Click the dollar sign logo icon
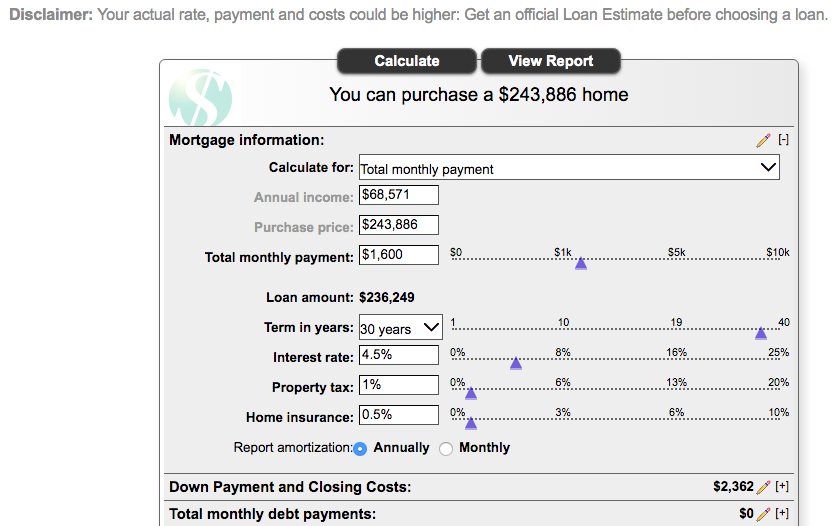 point(201,98)
